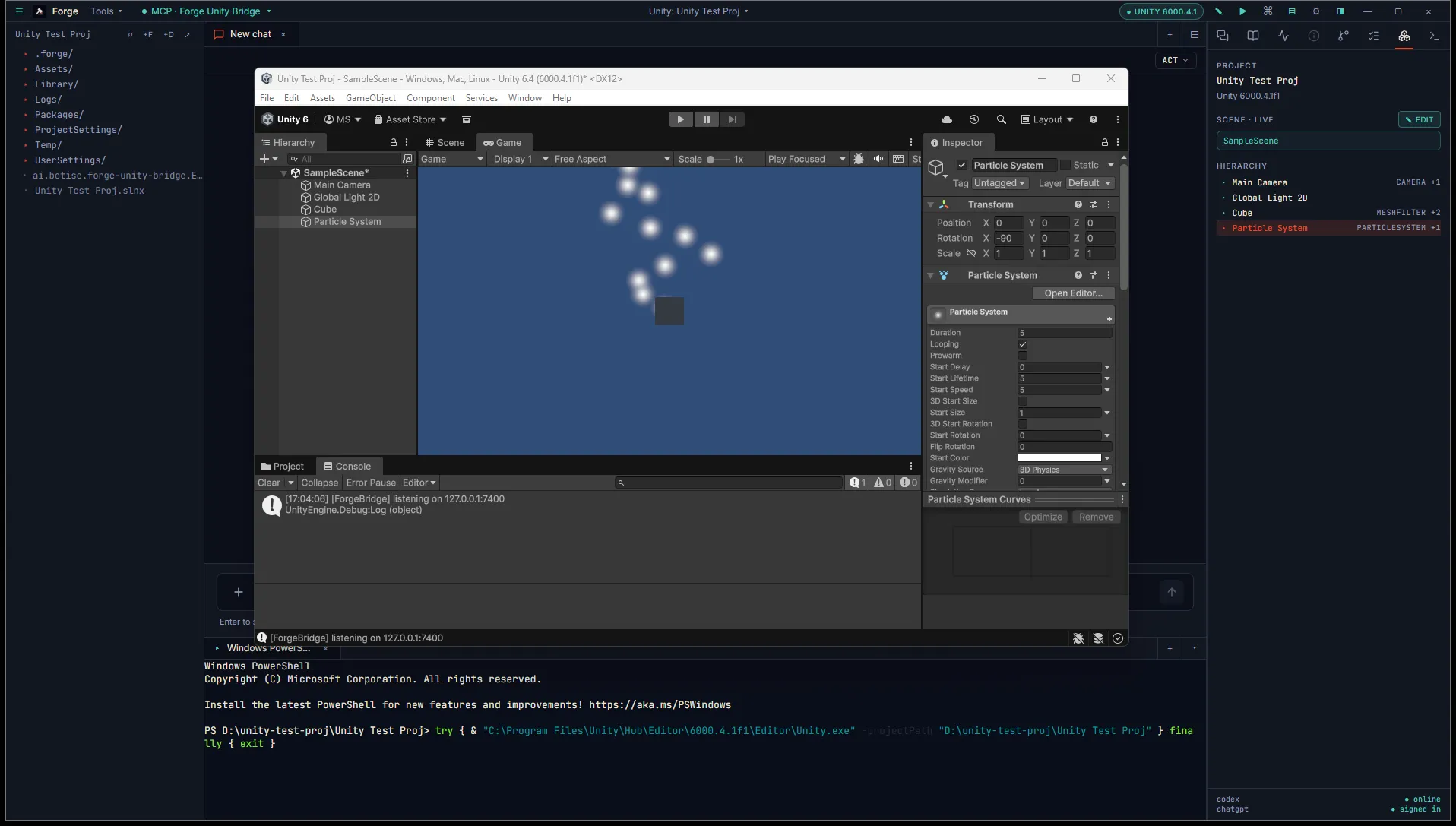
Task: Click Forge settings gear icon
Action: pos(1316,11)
